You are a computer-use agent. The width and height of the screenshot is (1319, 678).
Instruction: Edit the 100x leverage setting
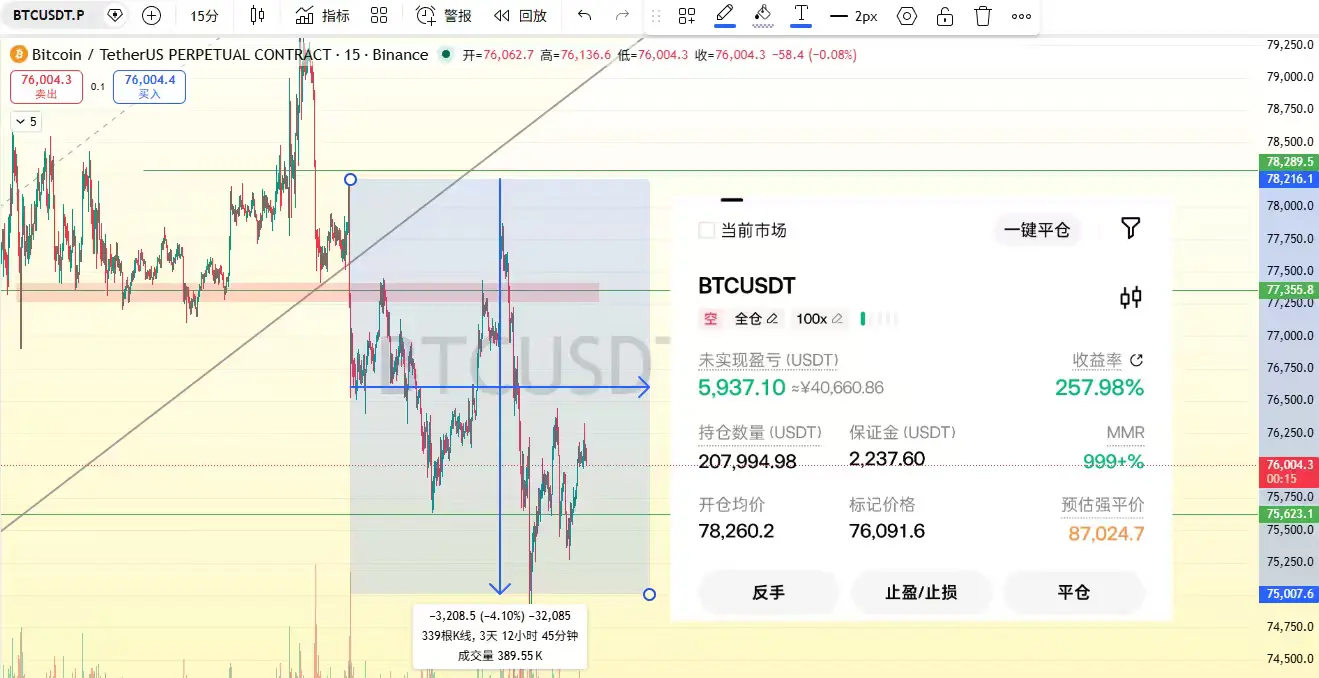click(819, 319)
